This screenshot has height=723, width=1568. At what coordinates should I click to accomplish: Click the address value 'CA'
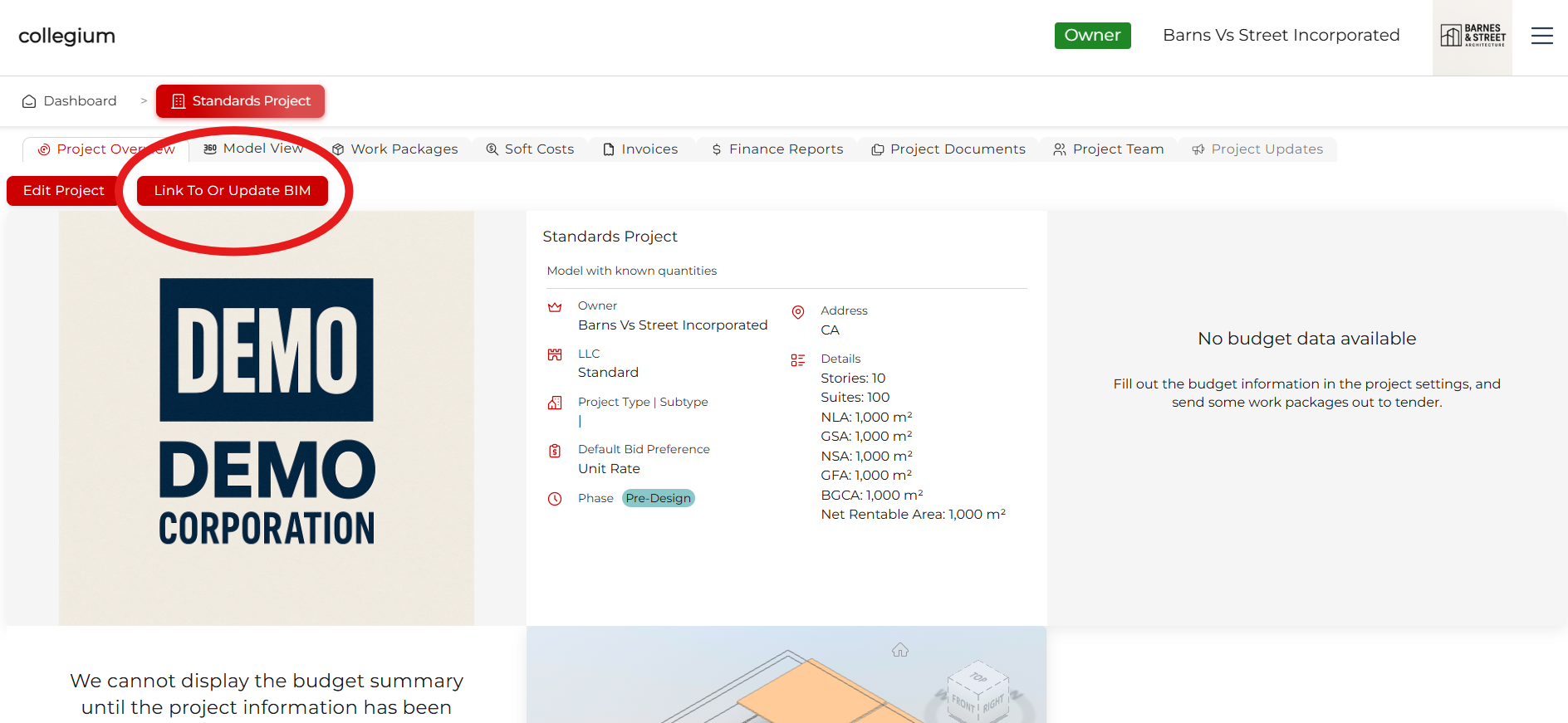[831, 330]
